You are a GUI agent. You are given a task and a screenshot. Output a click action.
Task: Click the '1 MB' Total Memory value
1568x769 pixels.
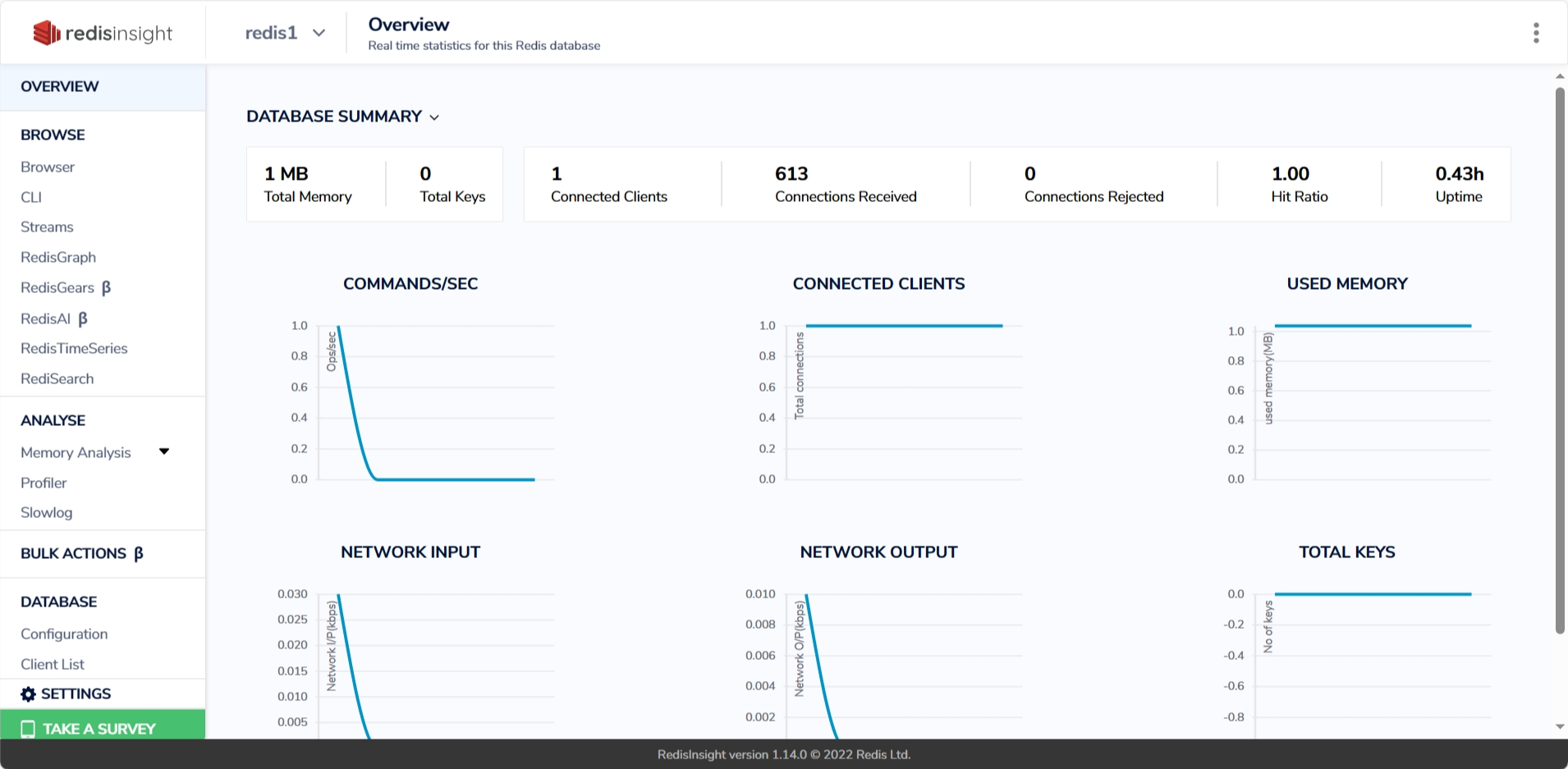[287, 174]
